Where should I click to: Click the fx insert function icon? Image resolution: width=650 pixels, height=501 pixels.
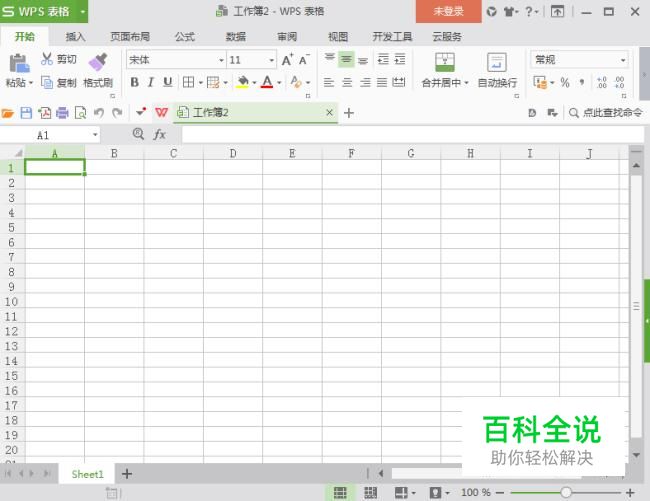160,134
